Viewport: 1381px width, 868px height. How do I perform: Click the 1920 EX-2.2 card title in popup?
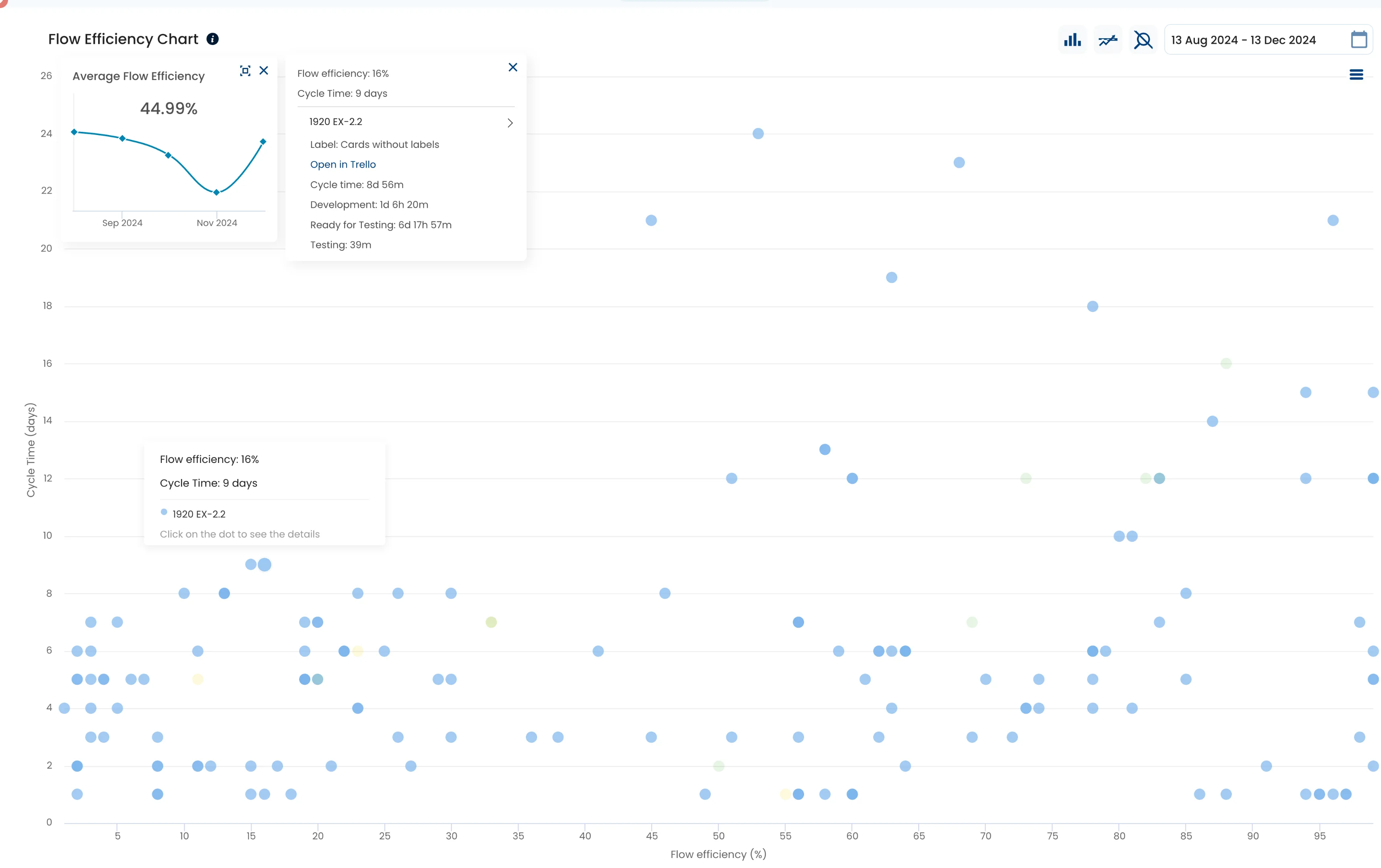click(335, 121)
